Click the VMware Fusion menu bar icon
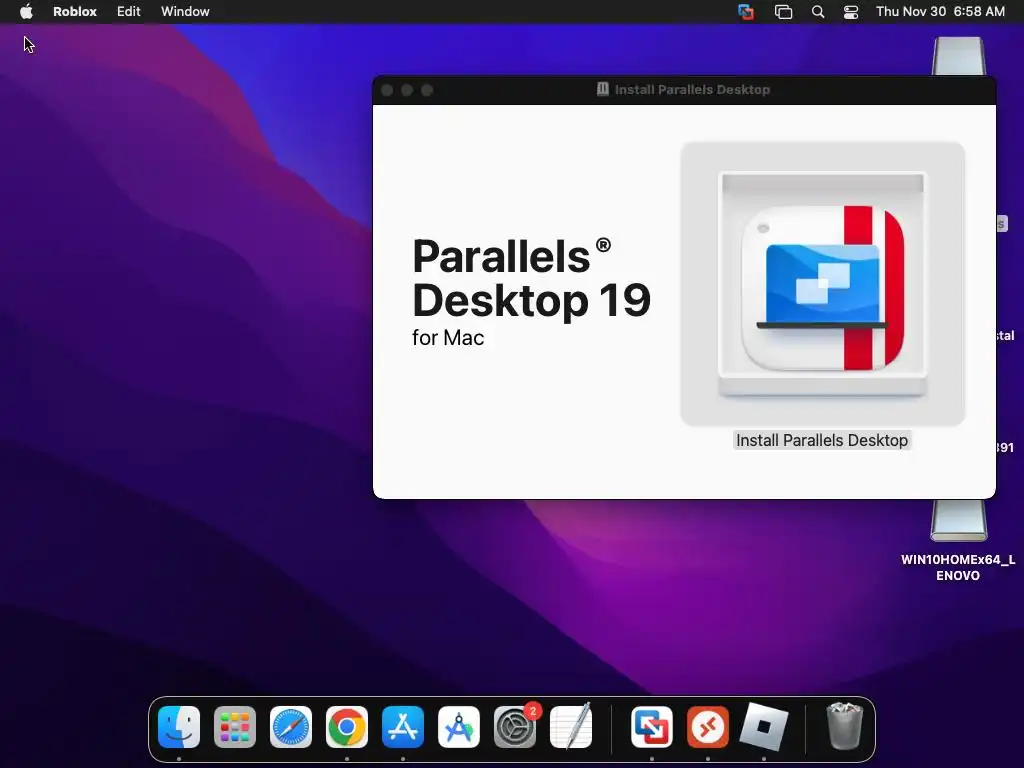 pyautogui.click(x=746, y=12)
